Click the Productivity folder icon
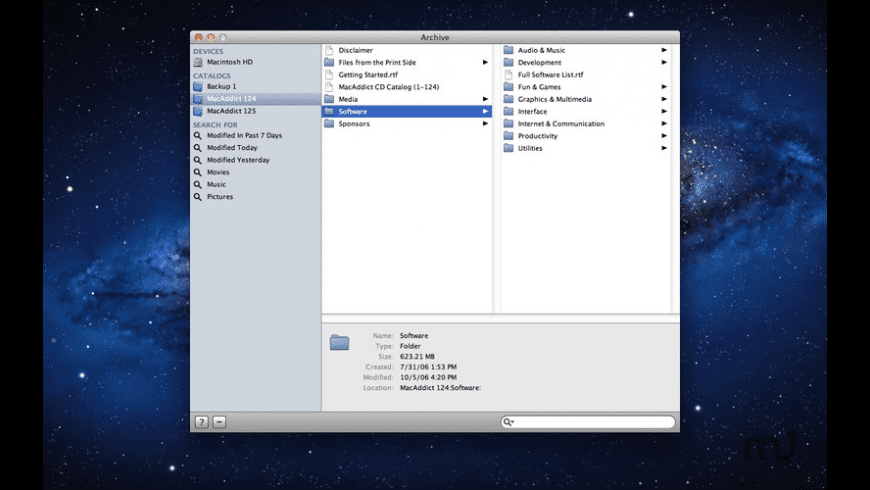 pyautogui.click(x=508, y=135)
